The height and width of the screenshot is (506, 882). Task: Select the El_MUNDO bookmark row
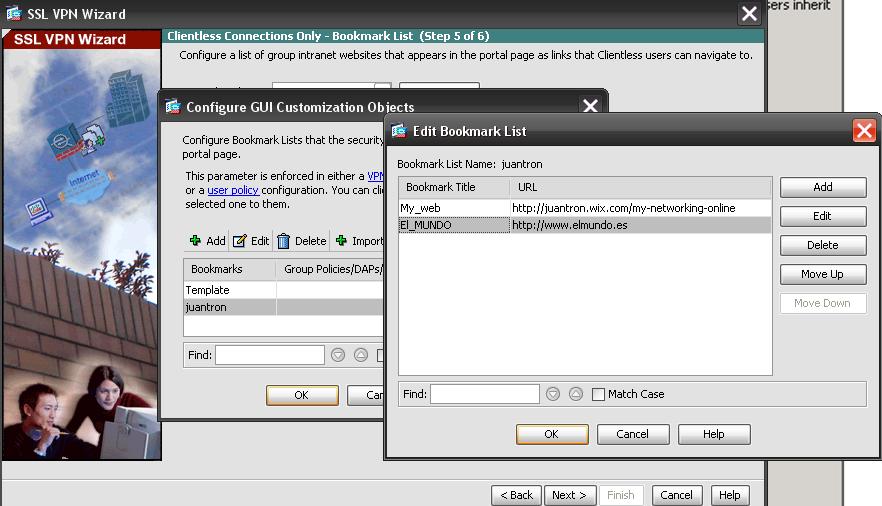click(x=585, y=225)
